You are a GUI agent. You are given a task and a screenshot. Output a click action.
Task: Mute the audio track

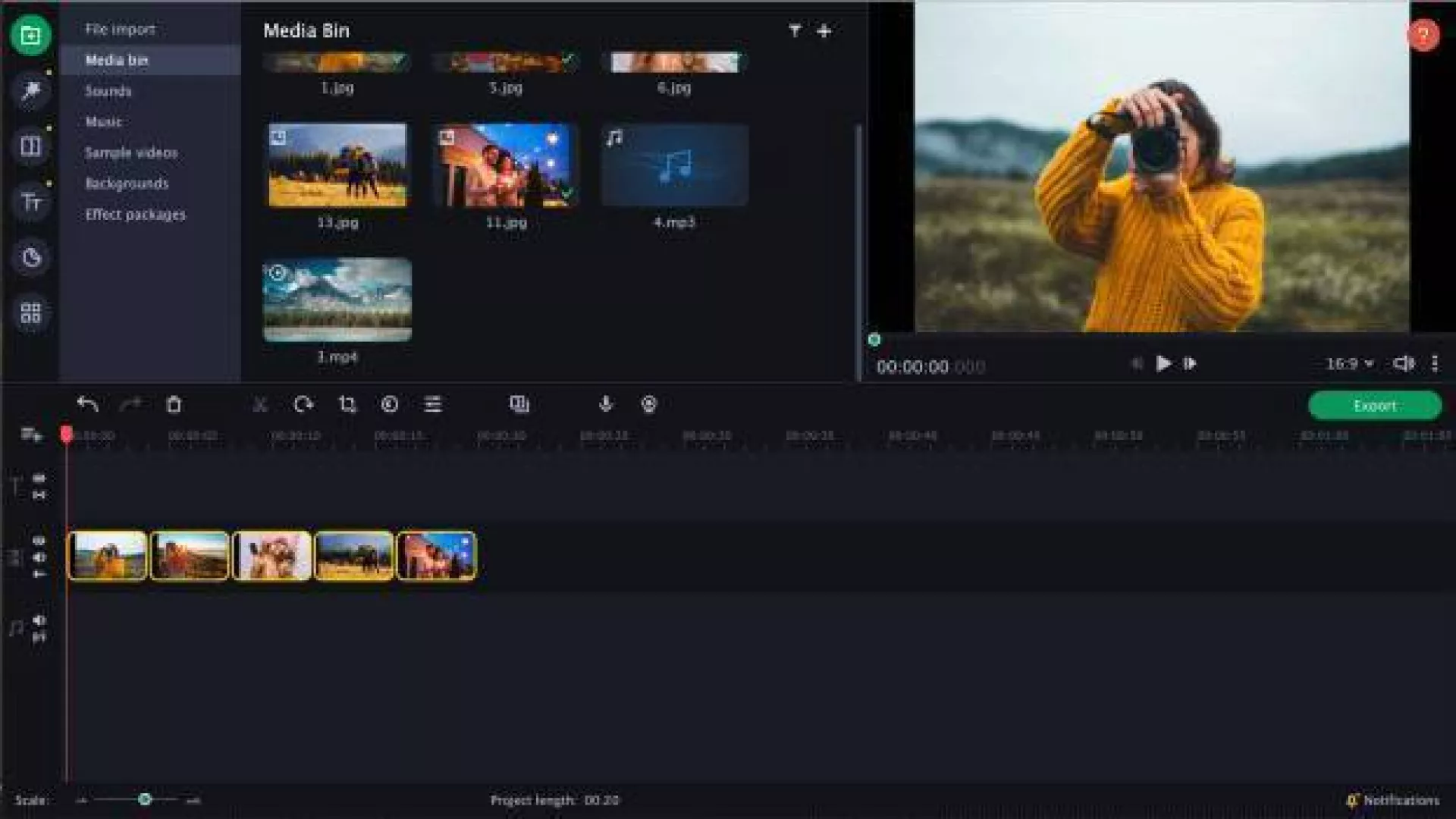[39, 620]
